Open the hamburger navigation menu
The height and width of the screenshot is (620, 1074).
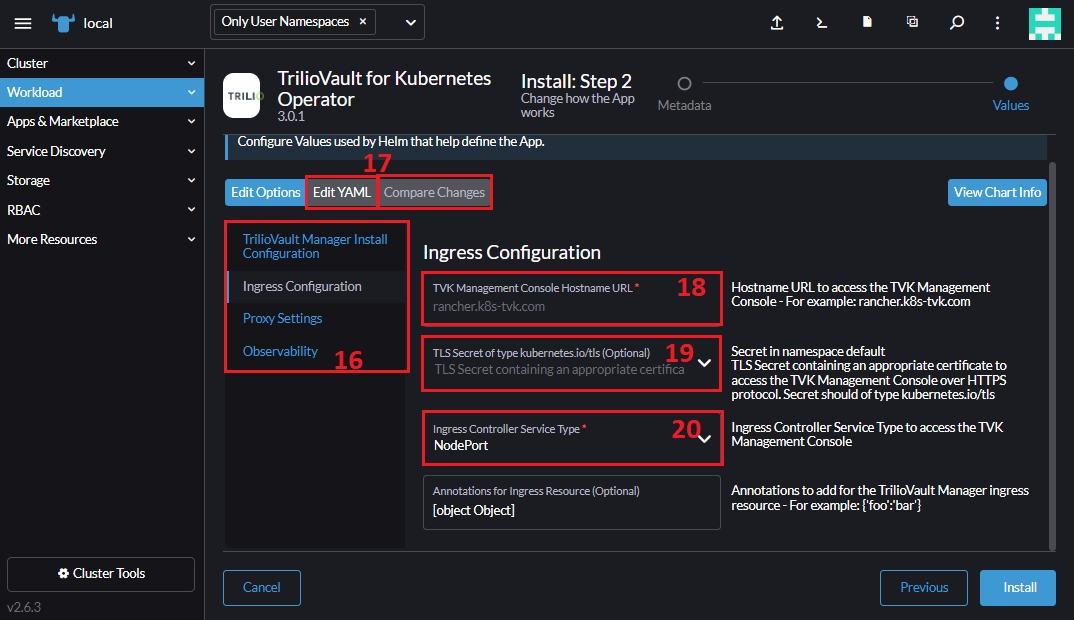(x=23, y=23)
